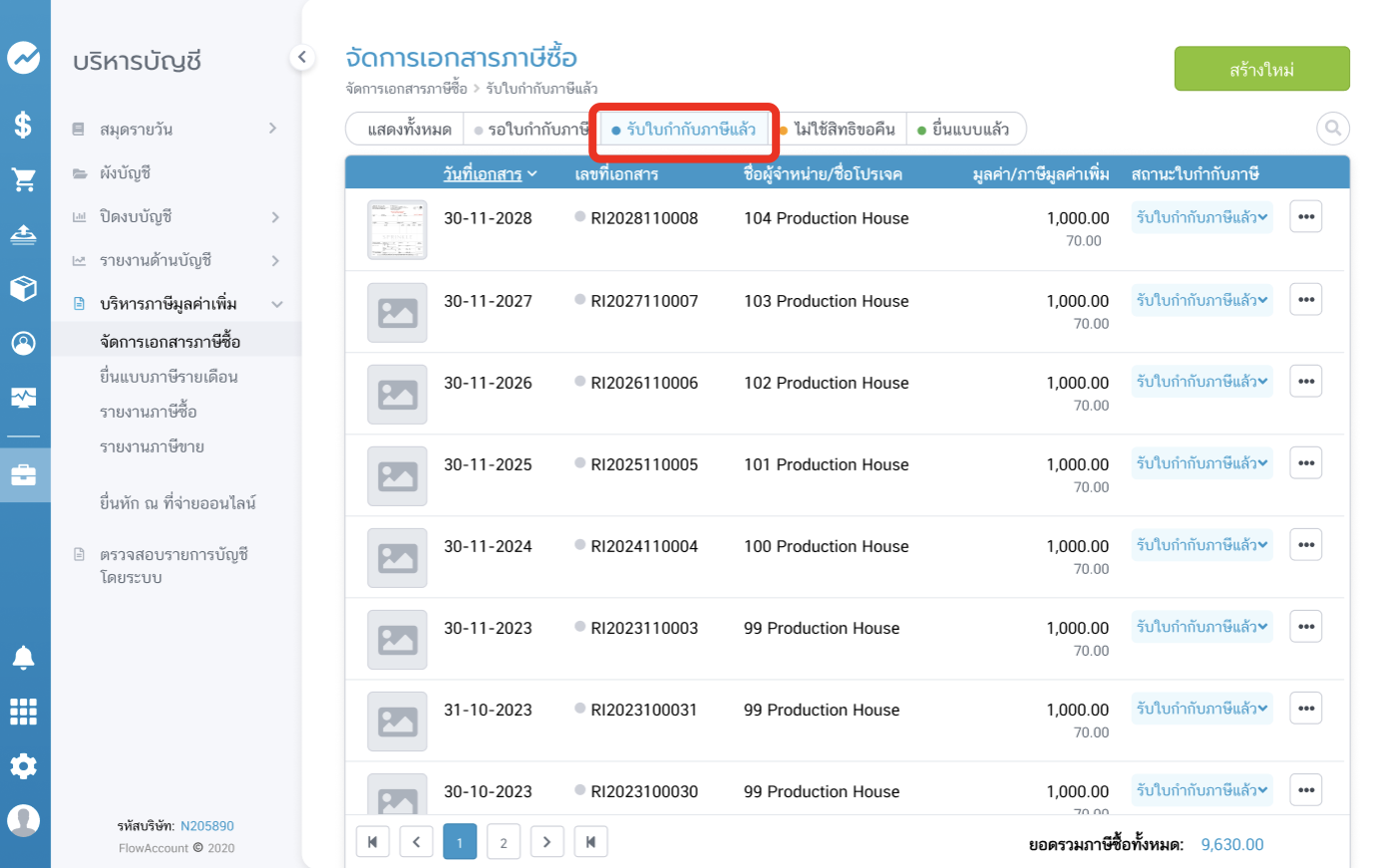Open the shopping cart expenses icon
The width and height of the screenshot is (1389, 868).
tap(24, 179)
